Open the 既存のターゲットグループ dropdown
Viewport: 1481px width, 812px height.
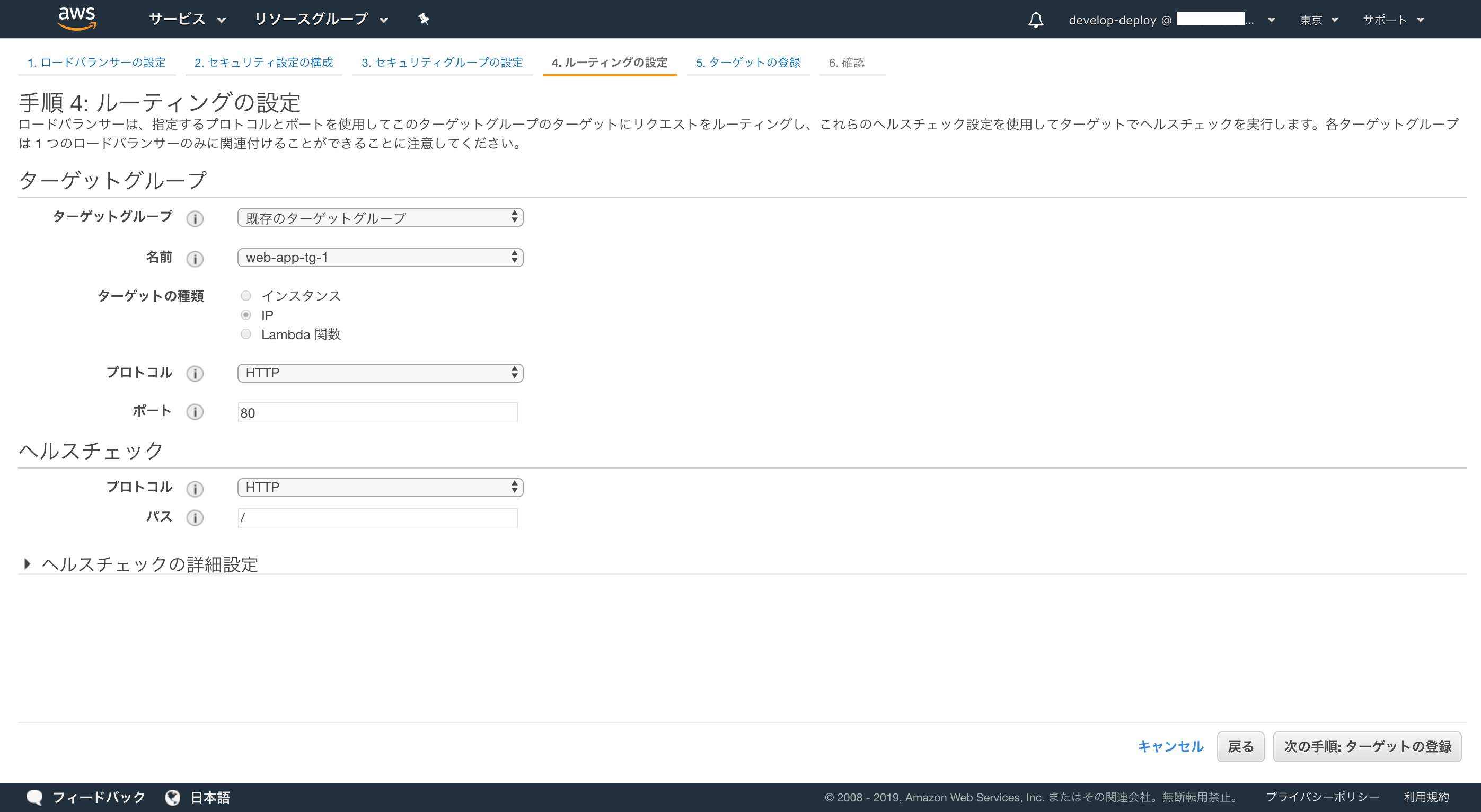pyautogui.click(x=380, y=217)
